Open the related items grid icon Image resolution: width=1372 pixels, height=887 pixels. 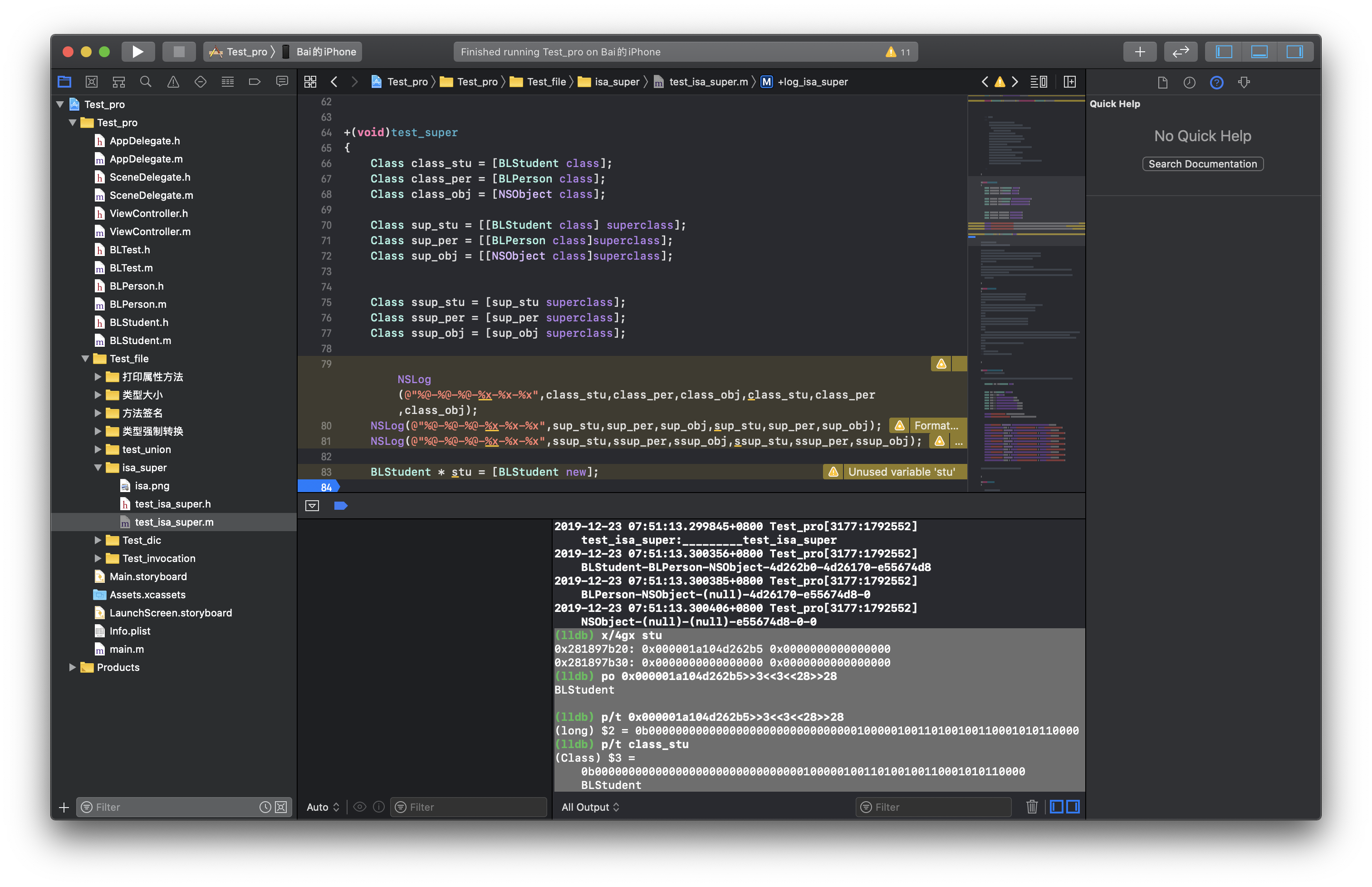click(x=310, y=82)
